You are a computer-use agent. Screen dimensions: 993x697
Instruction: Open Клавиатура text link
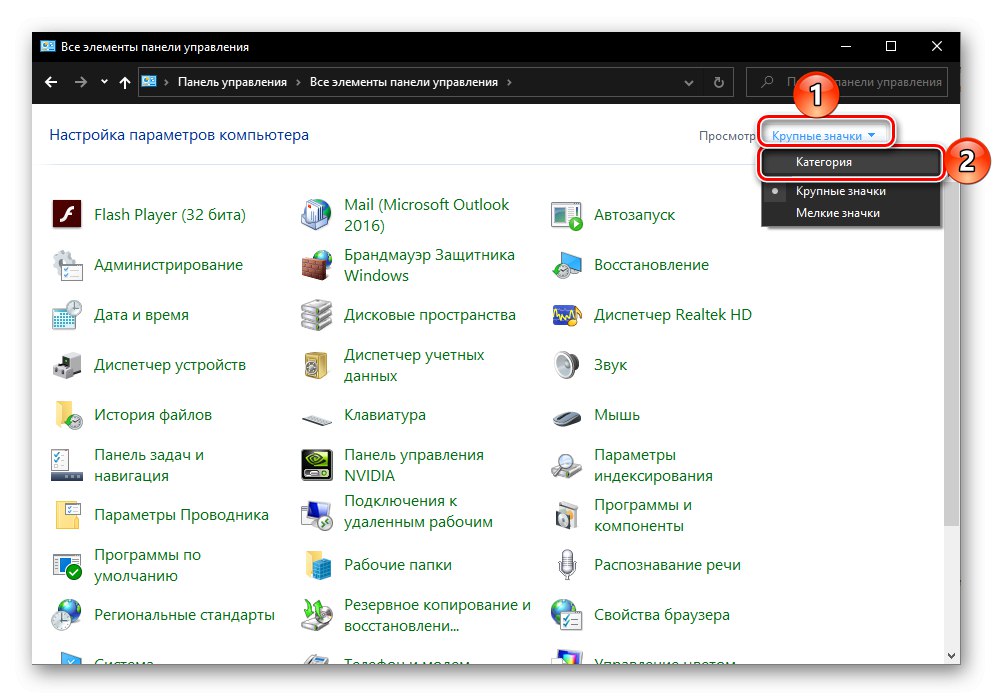tap(385, 415)
